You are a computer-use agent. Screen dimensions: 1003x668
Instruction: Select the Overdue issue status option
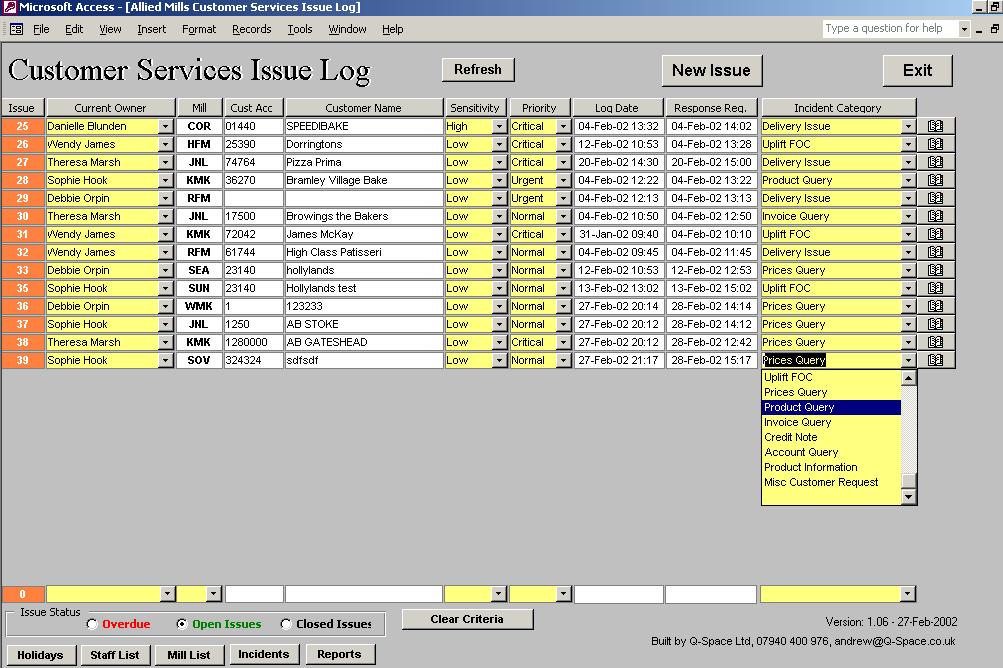point(93,624)
